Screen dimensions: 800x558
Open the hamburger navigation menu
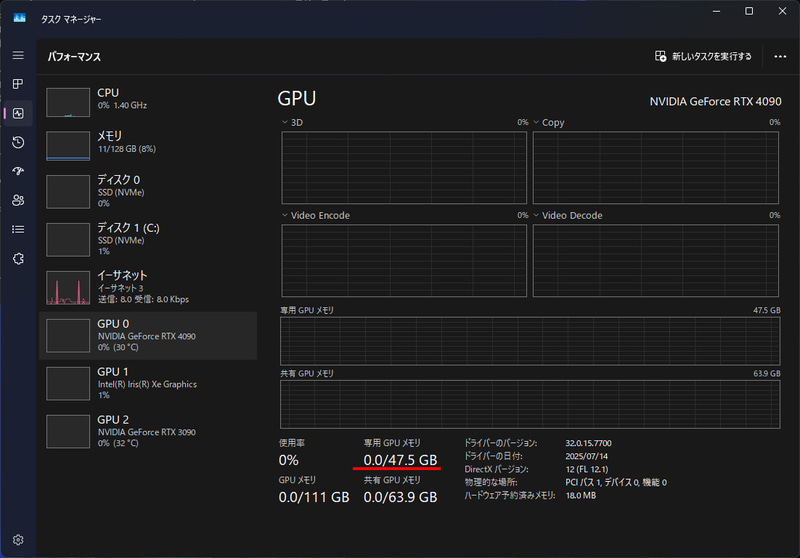18,55
